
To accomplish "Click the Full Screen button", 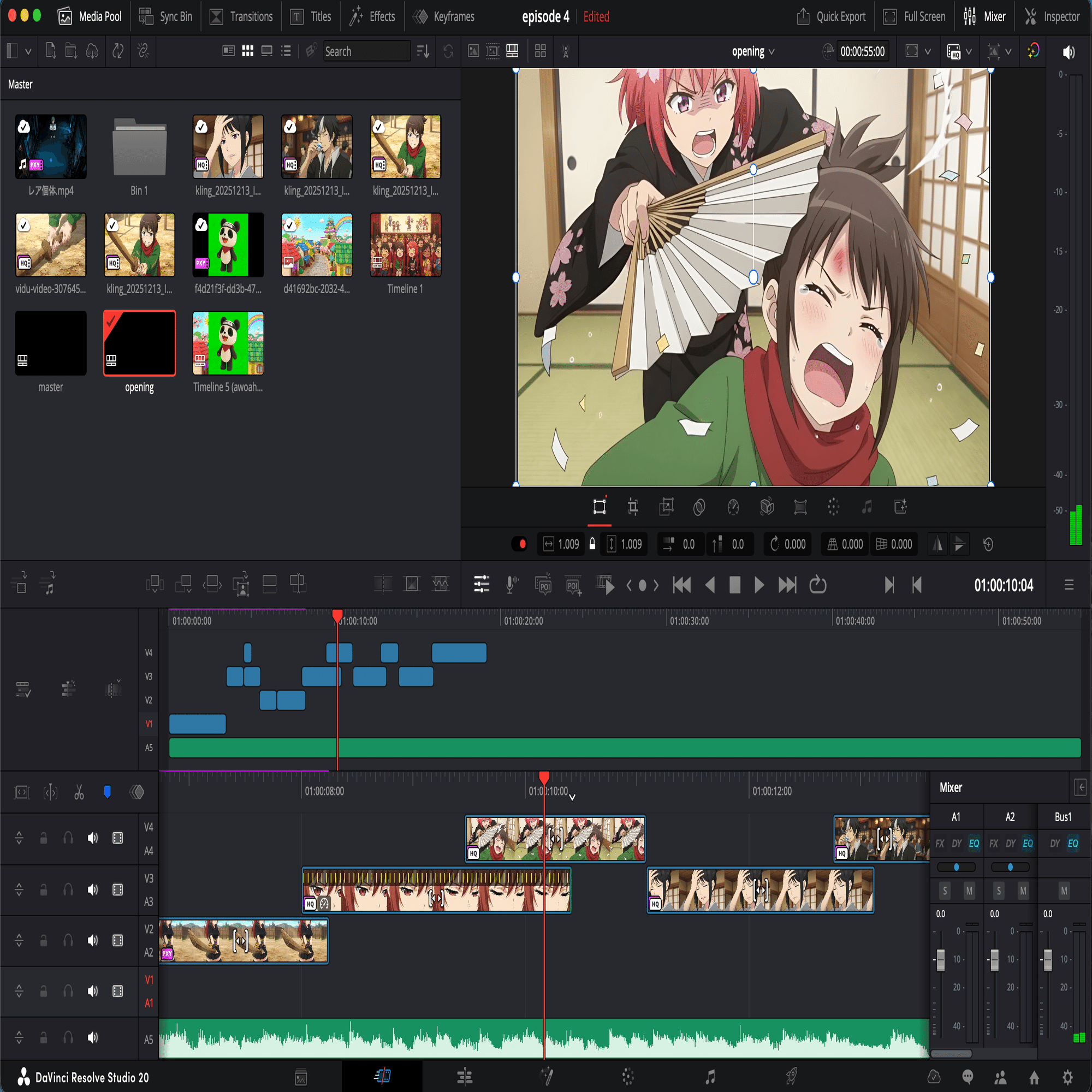I will point(914,16).
